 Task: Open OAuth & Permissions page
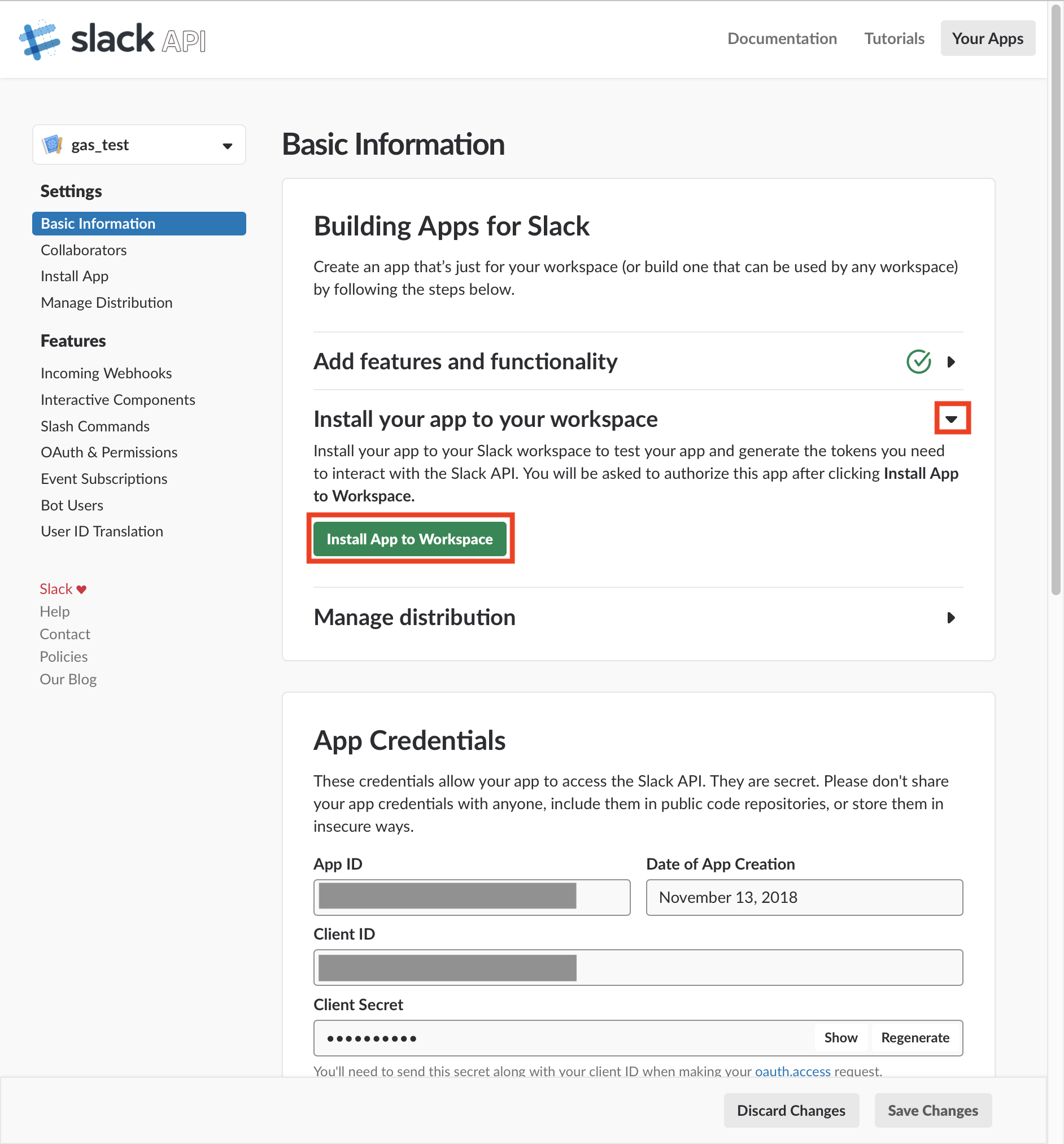[x=109, y=452]
